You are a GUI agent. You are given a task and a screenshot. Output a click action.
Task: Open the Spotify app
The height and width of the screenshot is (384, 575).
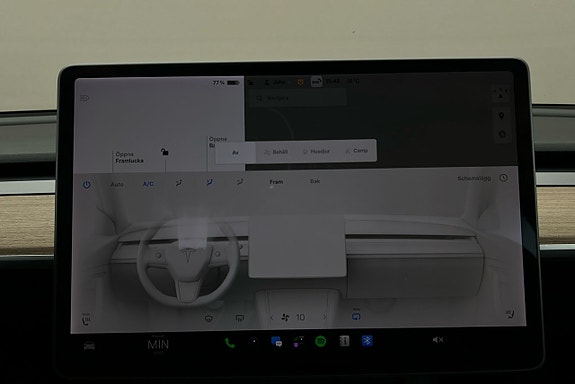pos(321,341)
